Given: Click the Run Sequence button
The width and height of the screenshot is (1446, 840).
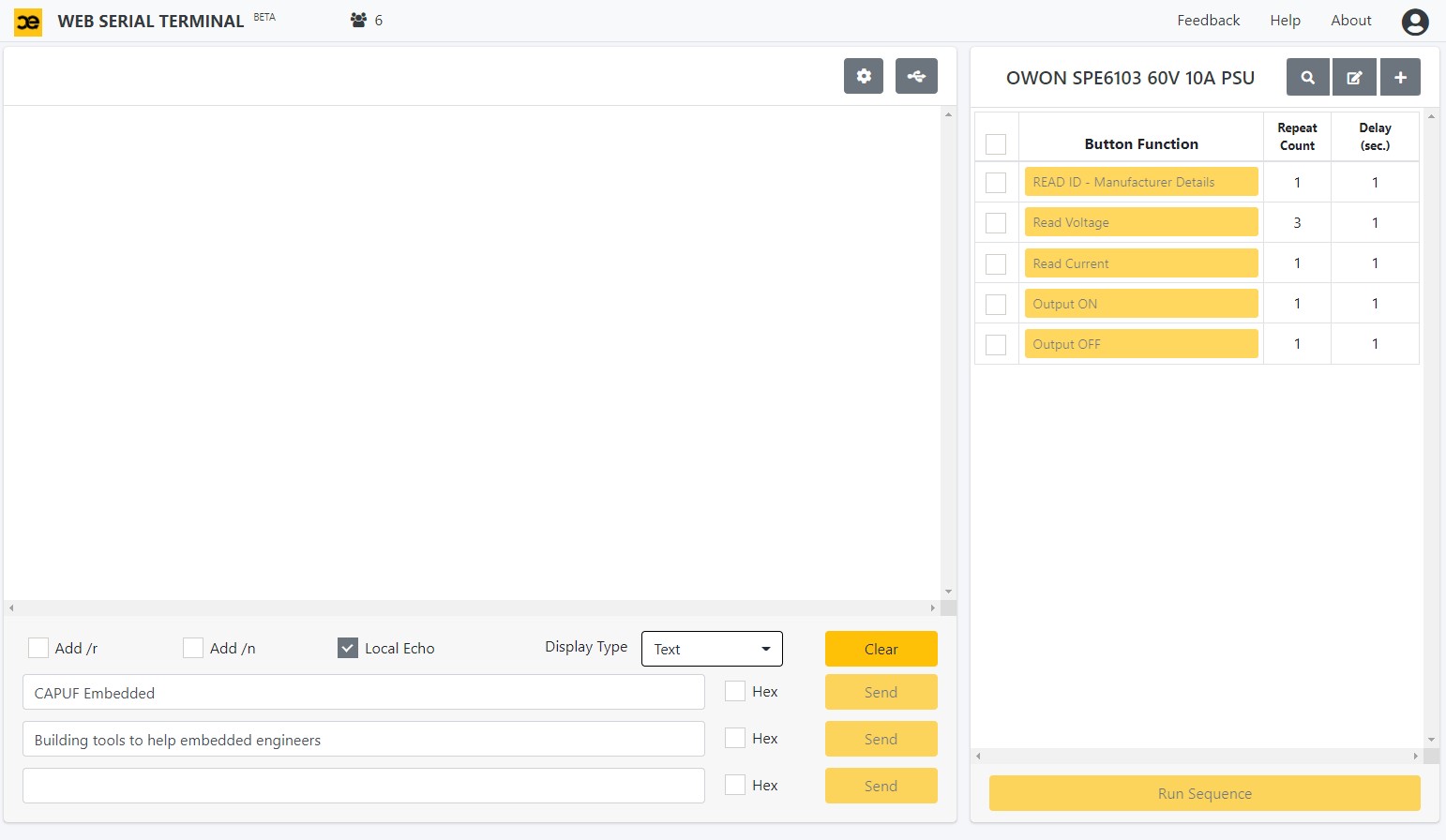Looking at the screenshot, I should coord(1204,793).
